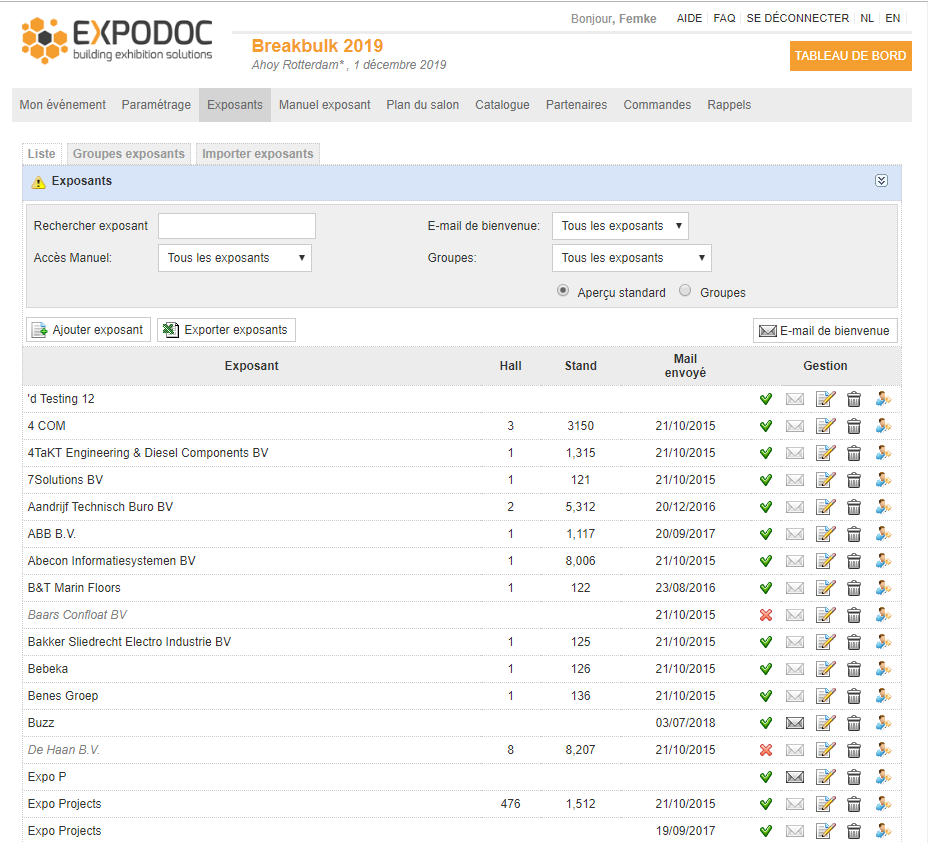Click the E-mail de bienvenue button
Image resolution: width=928 pixels, height=843 pixels.
(x=825, y=330)
